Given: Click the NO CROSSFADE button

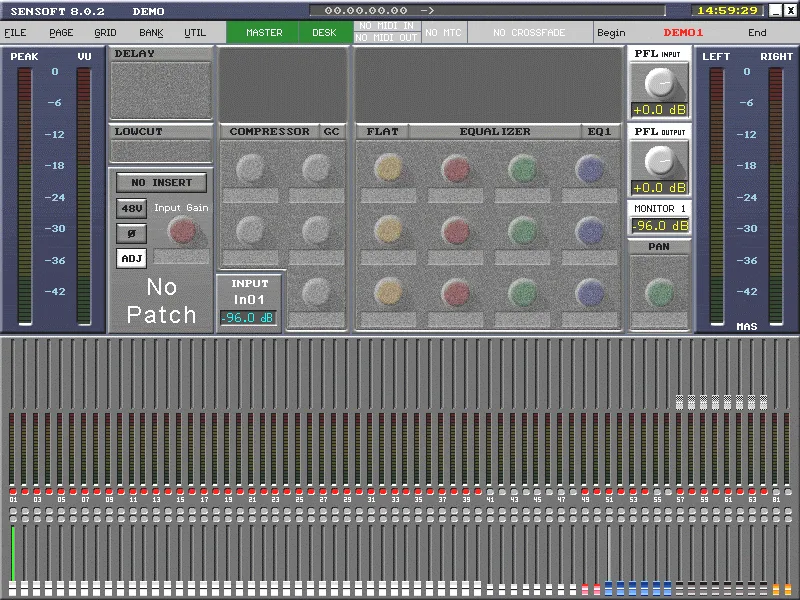Looking at the screenshot, I should coord(529,33).
